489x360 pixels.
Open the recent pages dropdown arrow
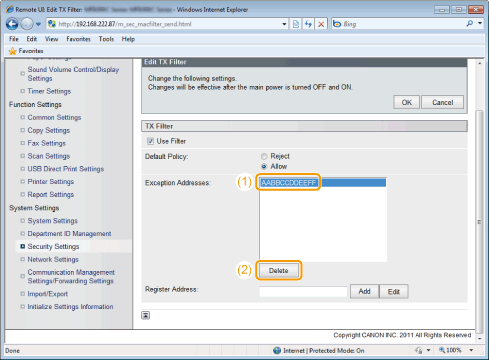tap(38, 24)
